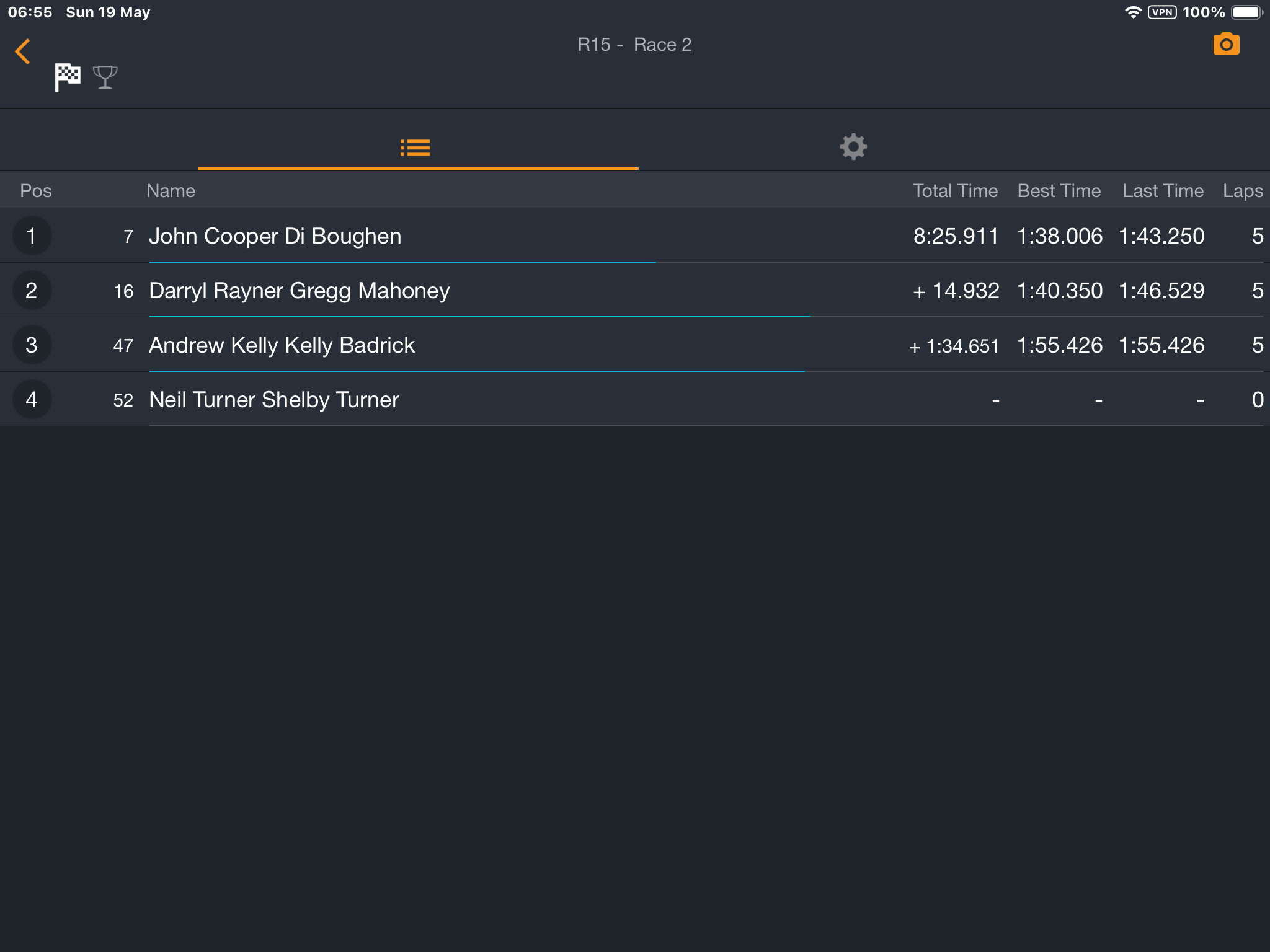This screenshot has width=1270, height=952.
Task: Click the Name column header
Action: tap(171, 191)
